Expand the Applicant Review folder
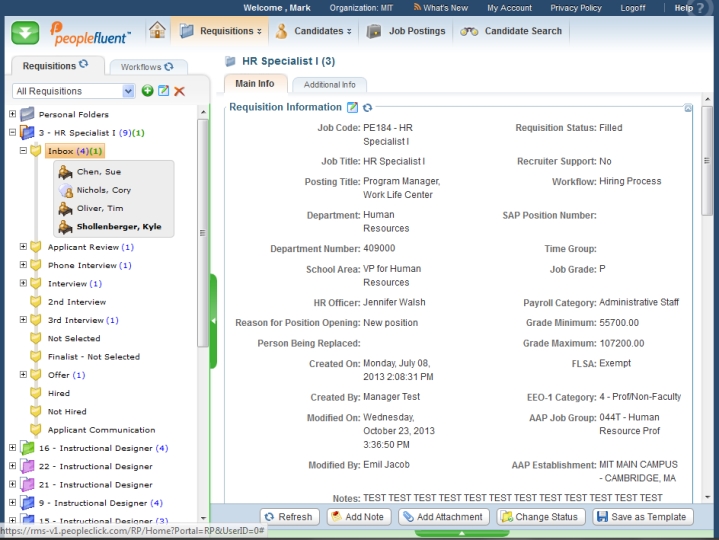Viewport: 719px width, 540px height. (x=24, y=247)
